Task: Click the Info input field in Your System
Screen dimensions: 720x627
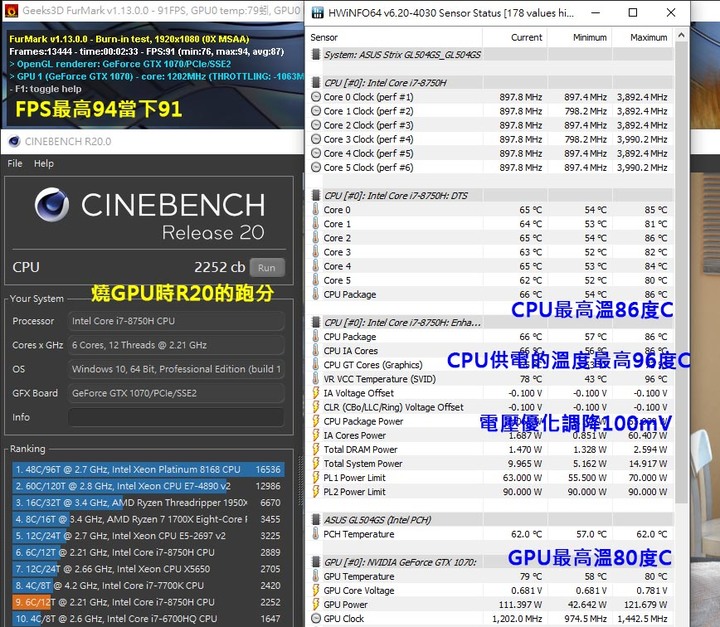Action: pyautogui.click(x=176, y=417)
